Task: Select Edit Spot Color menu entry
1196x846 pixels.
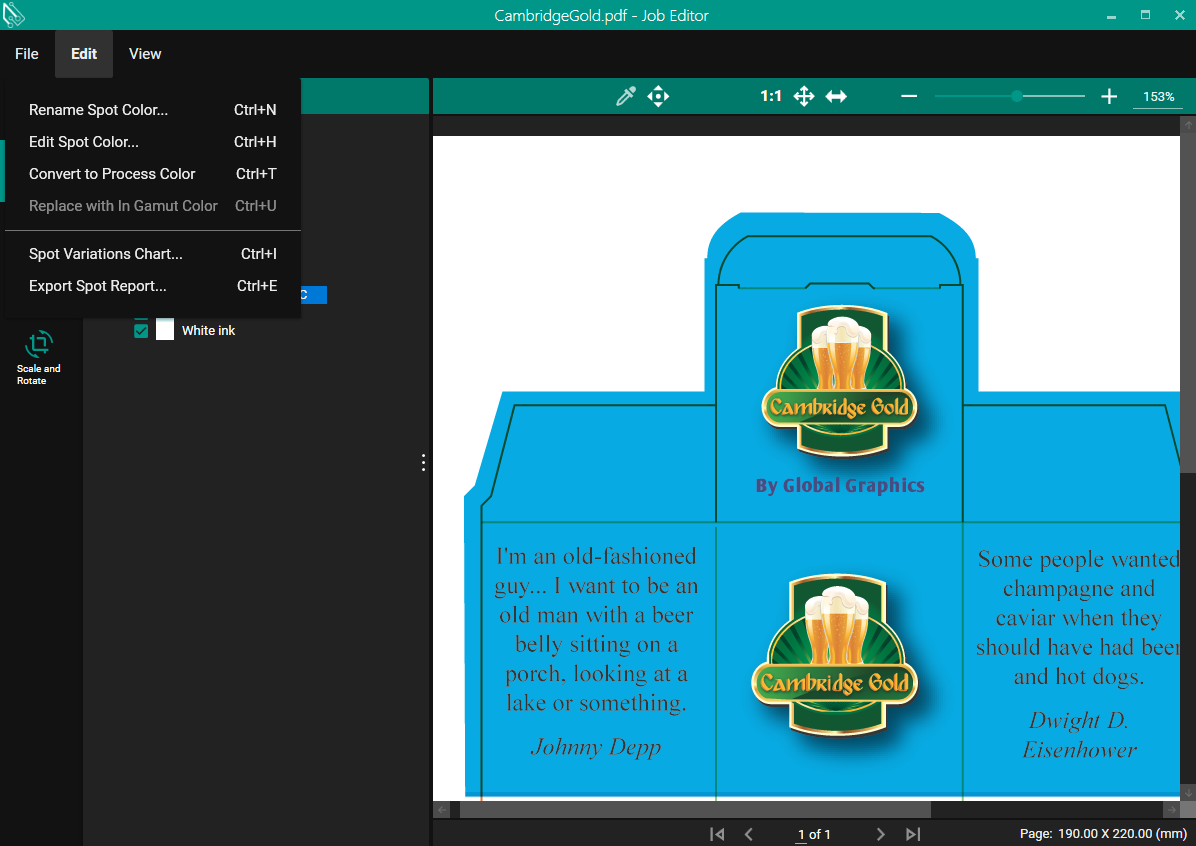Action: (x=84, y=142)
